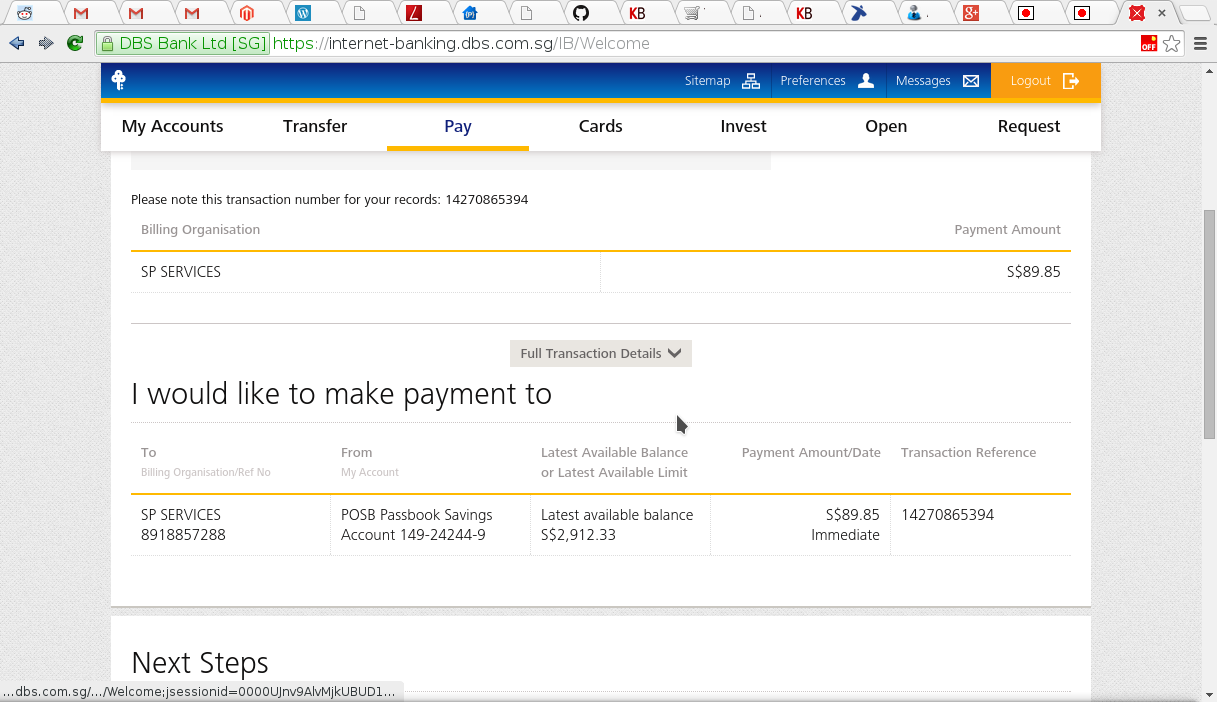Screen dimensions: 1217x702
Task: Switch to the Magento browser tab
Action: [x=247, y=13]
